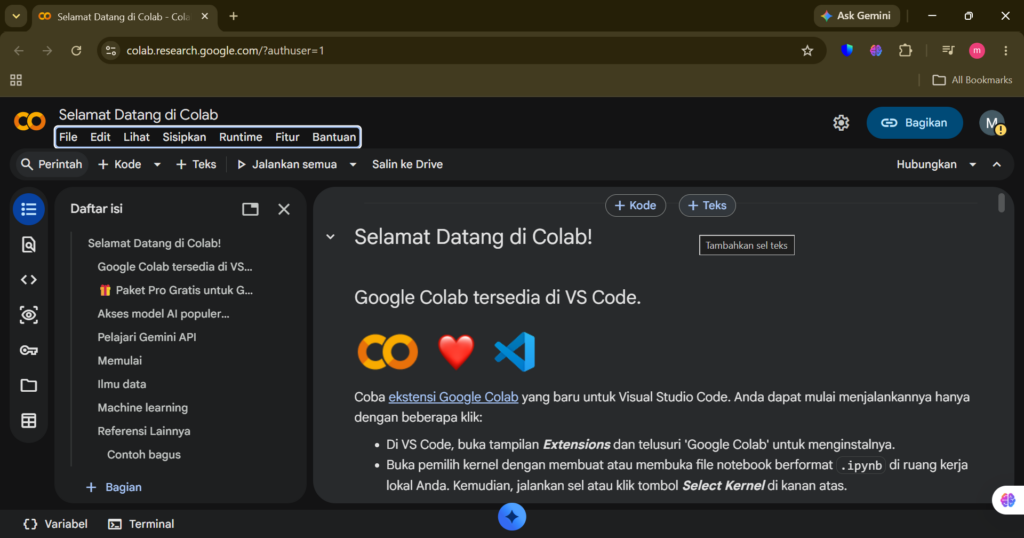Open the Runtime menu
Screen dimensions: 1024x538
coord(240,137)
